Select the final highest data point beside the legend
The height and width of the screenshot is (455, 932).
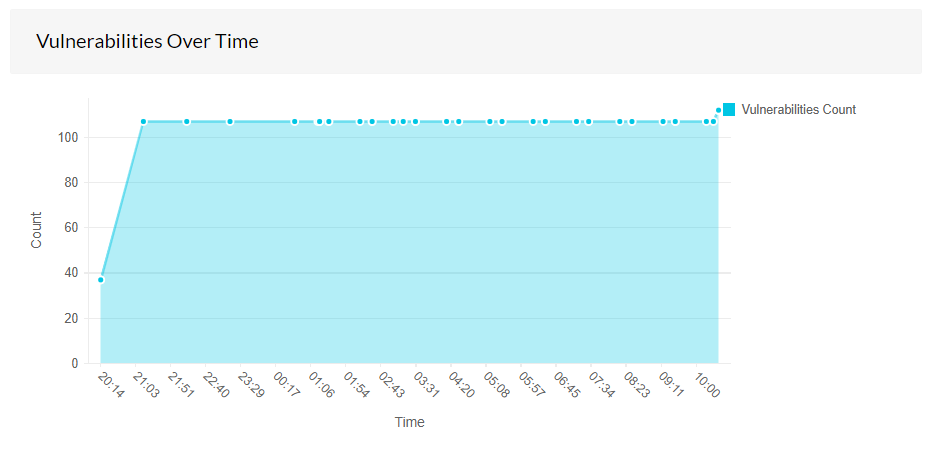click(719, 110)
